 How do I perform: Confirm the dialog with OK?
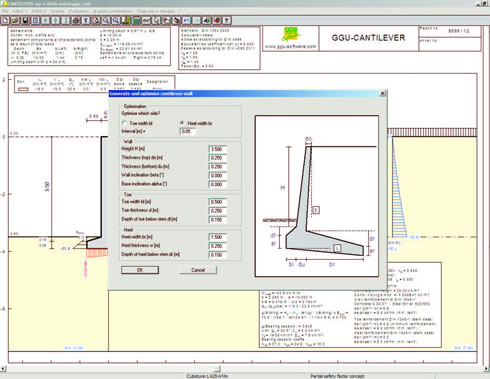click(140, 270)
